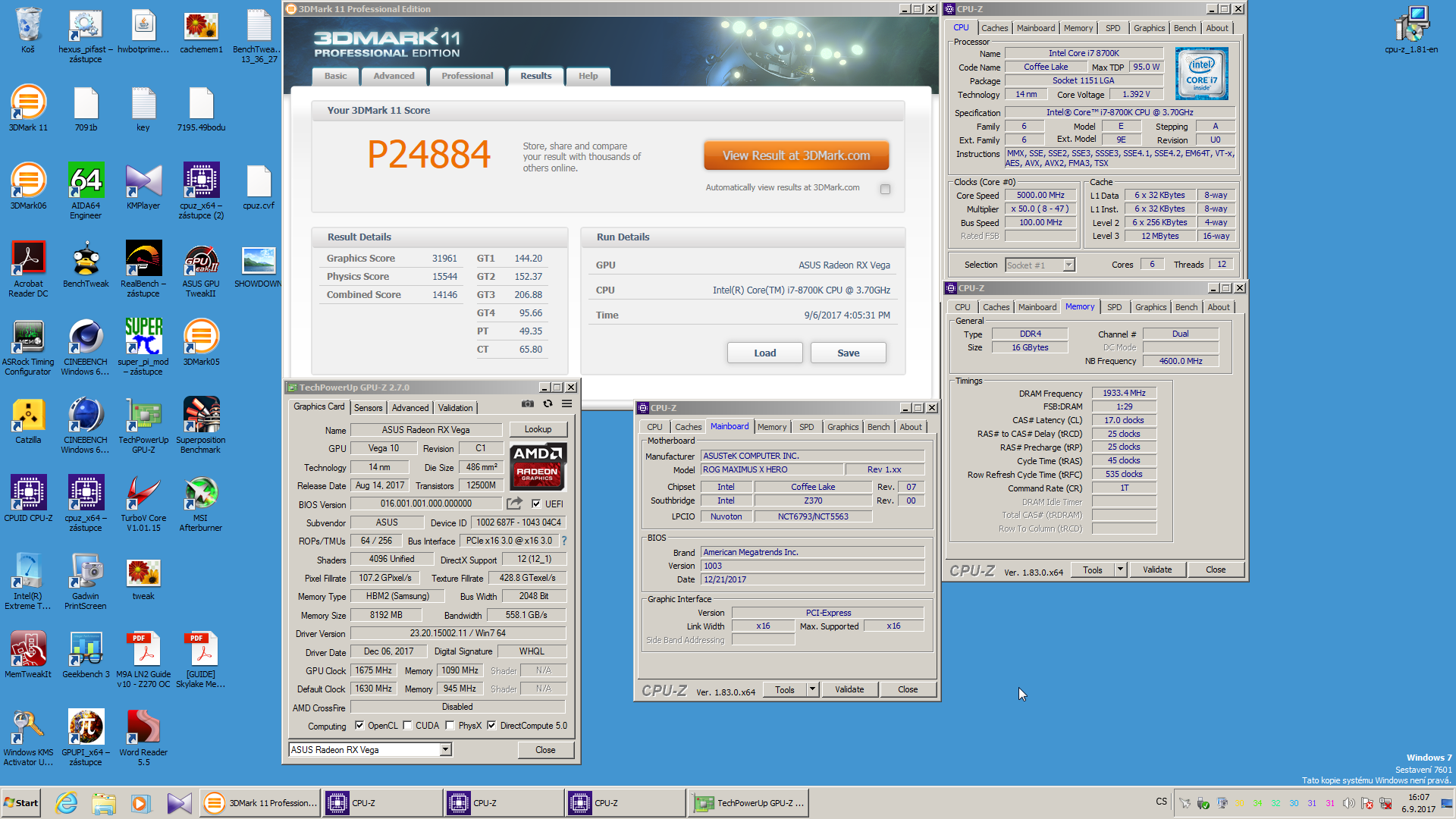Click the volume speaker tray icon
The image size is (1456, 819).
(1348, 803)
